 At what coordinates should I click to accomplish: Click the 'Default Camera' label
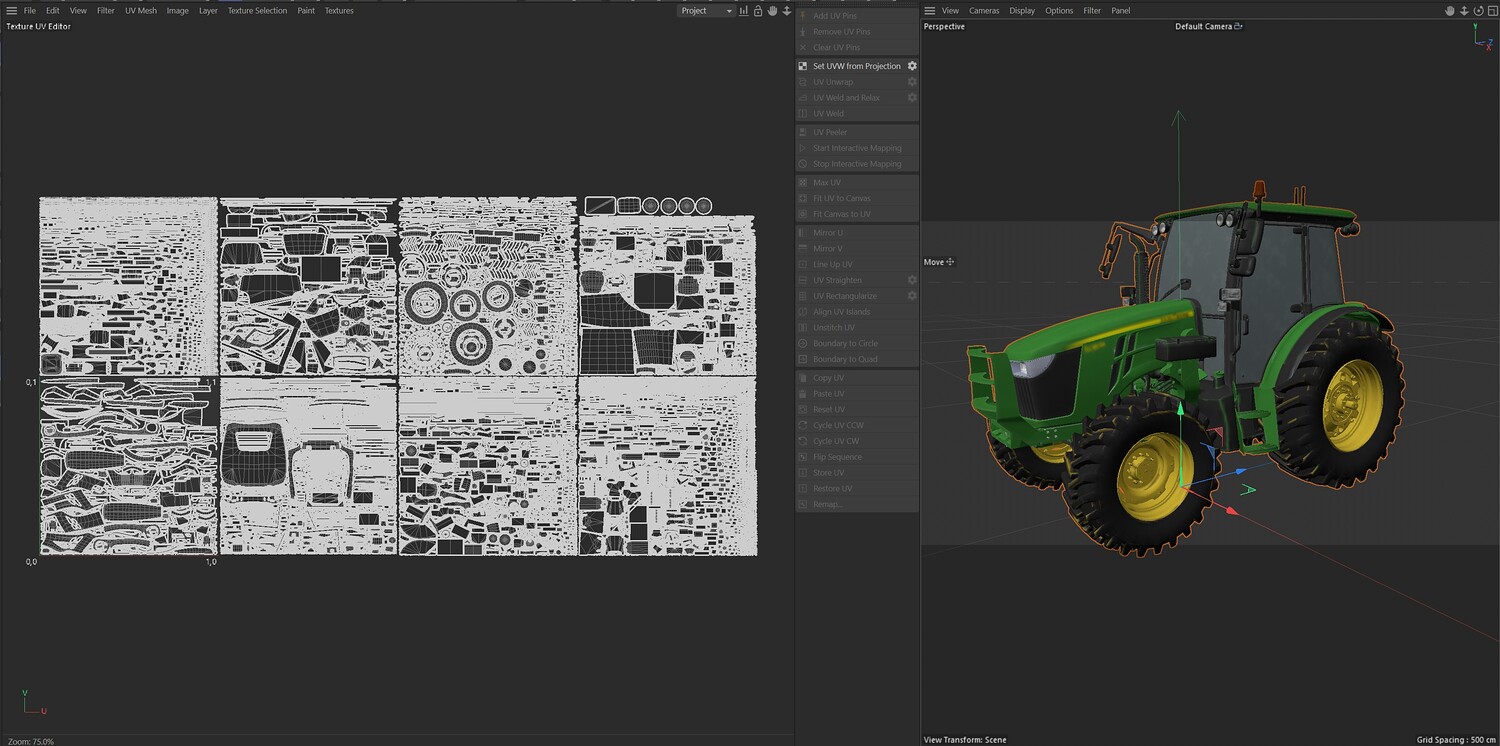pos(1203,27)
